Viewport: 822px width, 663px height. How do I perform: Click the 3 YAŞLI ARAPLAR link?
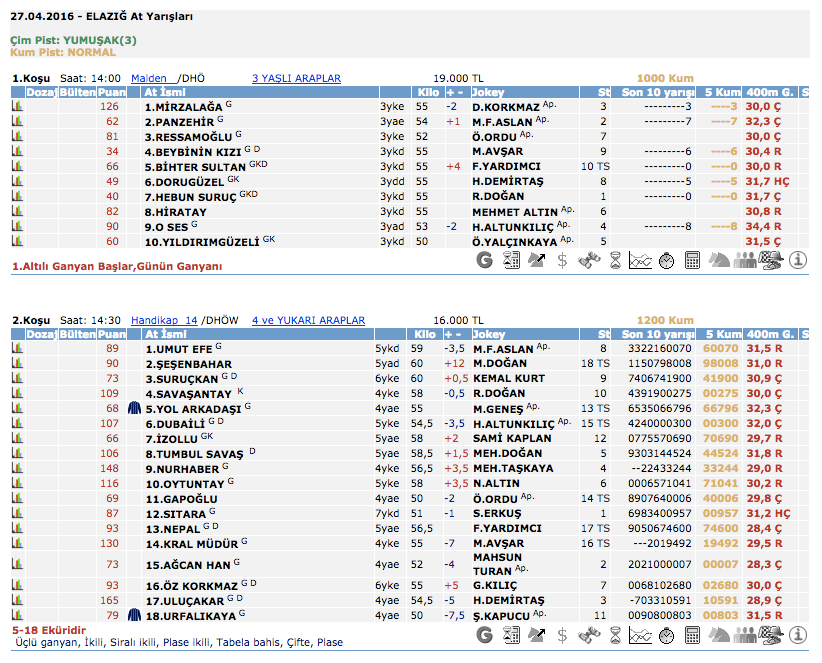point(296,78)
